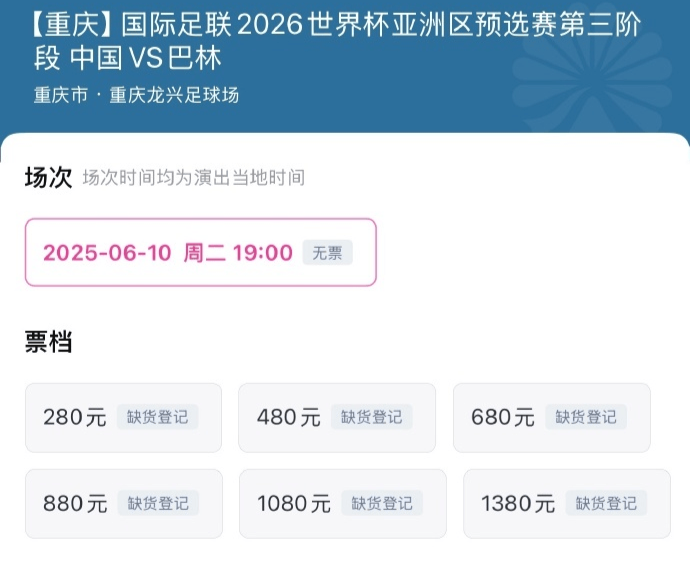Screen dimensions: 690x561
Task: Click the 无票 tag on session
Action: (x=327, y=253)
